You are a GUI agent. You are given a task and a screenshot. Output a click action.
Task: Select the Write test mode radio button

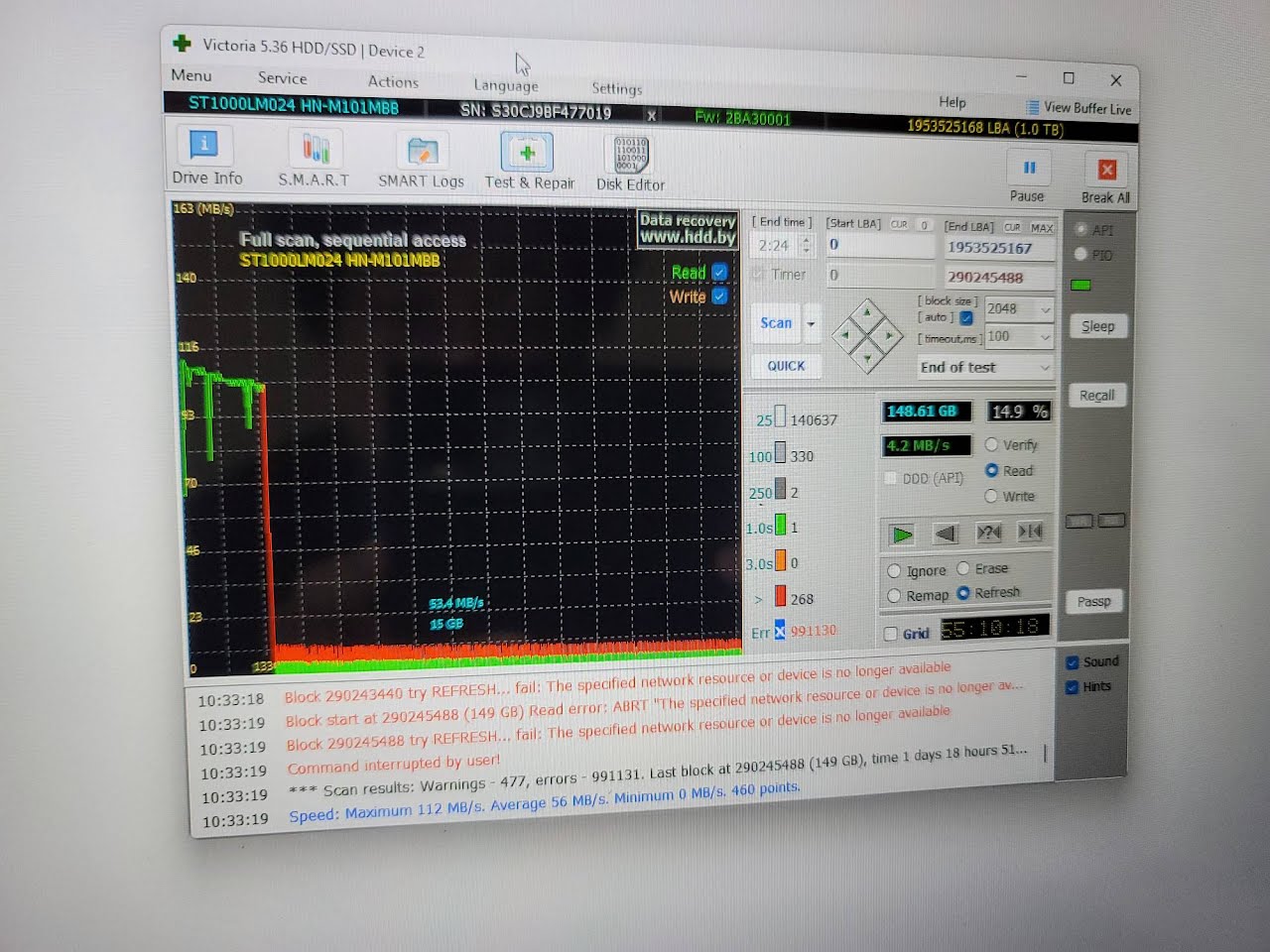click(x=991, y=496)
